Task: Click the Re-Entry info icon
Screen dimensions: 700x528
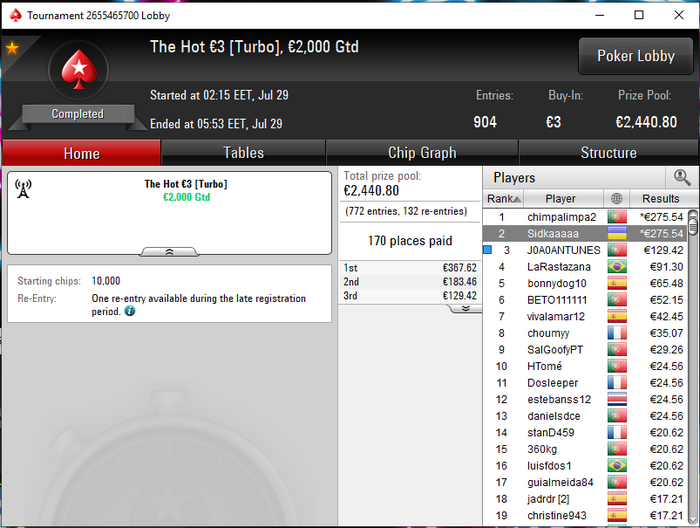Action: coord(130,311)
